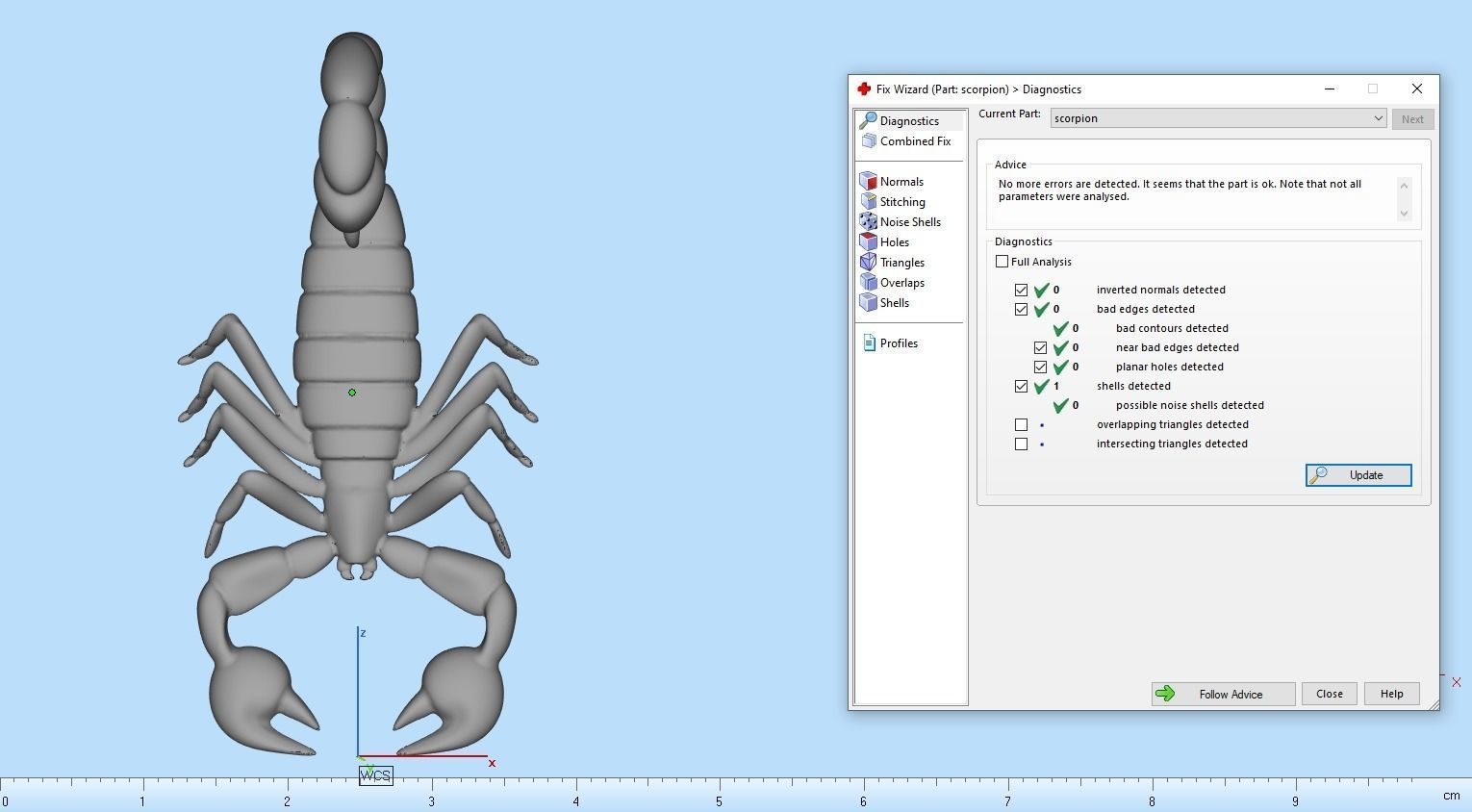Click the Normals cube icon
This screenshot has width=1472, height=812.
(x=868, y=181)
